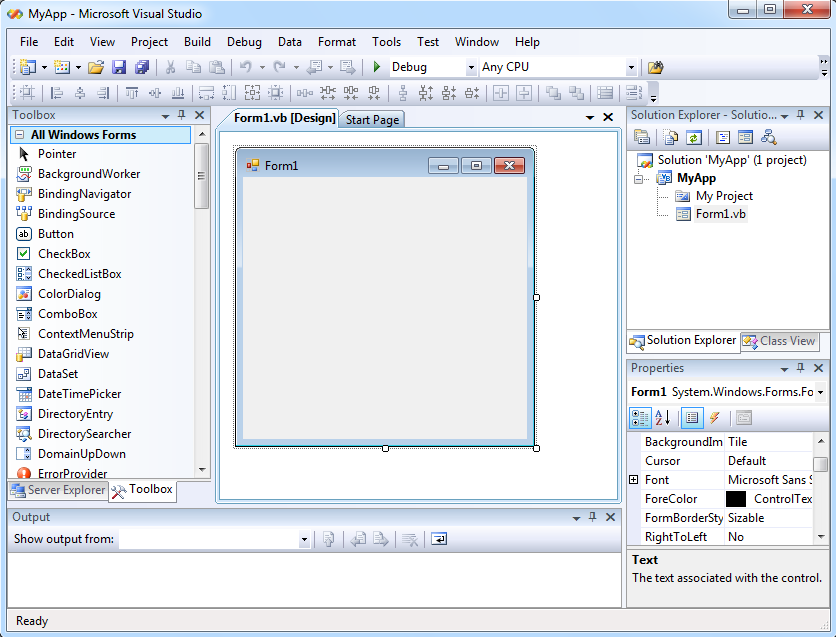This screenshot has height=637, width=836.
Task: Click Find Message in Code icon in Output
Action: point(329,539)
